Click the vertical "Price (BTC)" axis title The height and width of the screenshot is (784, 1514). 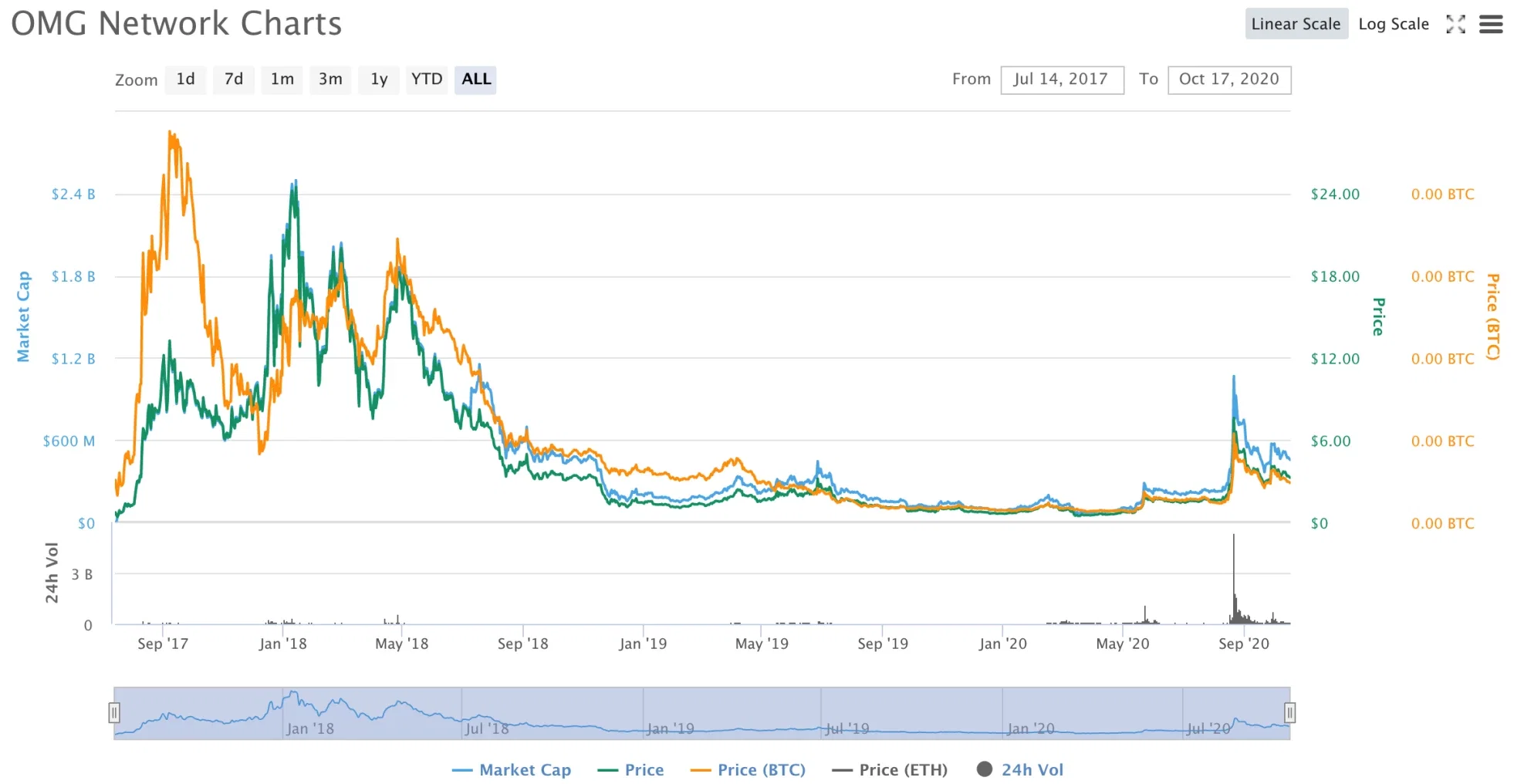click(1493, 317)
